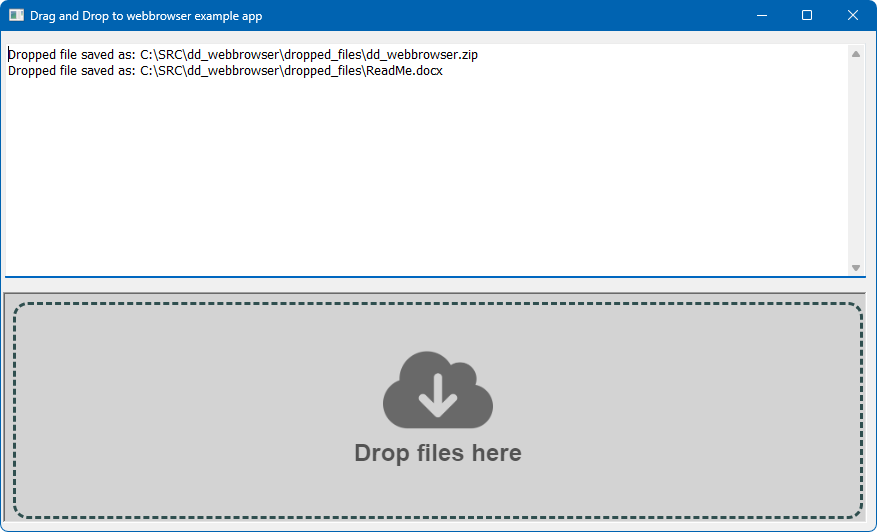Click the window title text
Screen dimensions: 877x532
(x=146, y=16)
